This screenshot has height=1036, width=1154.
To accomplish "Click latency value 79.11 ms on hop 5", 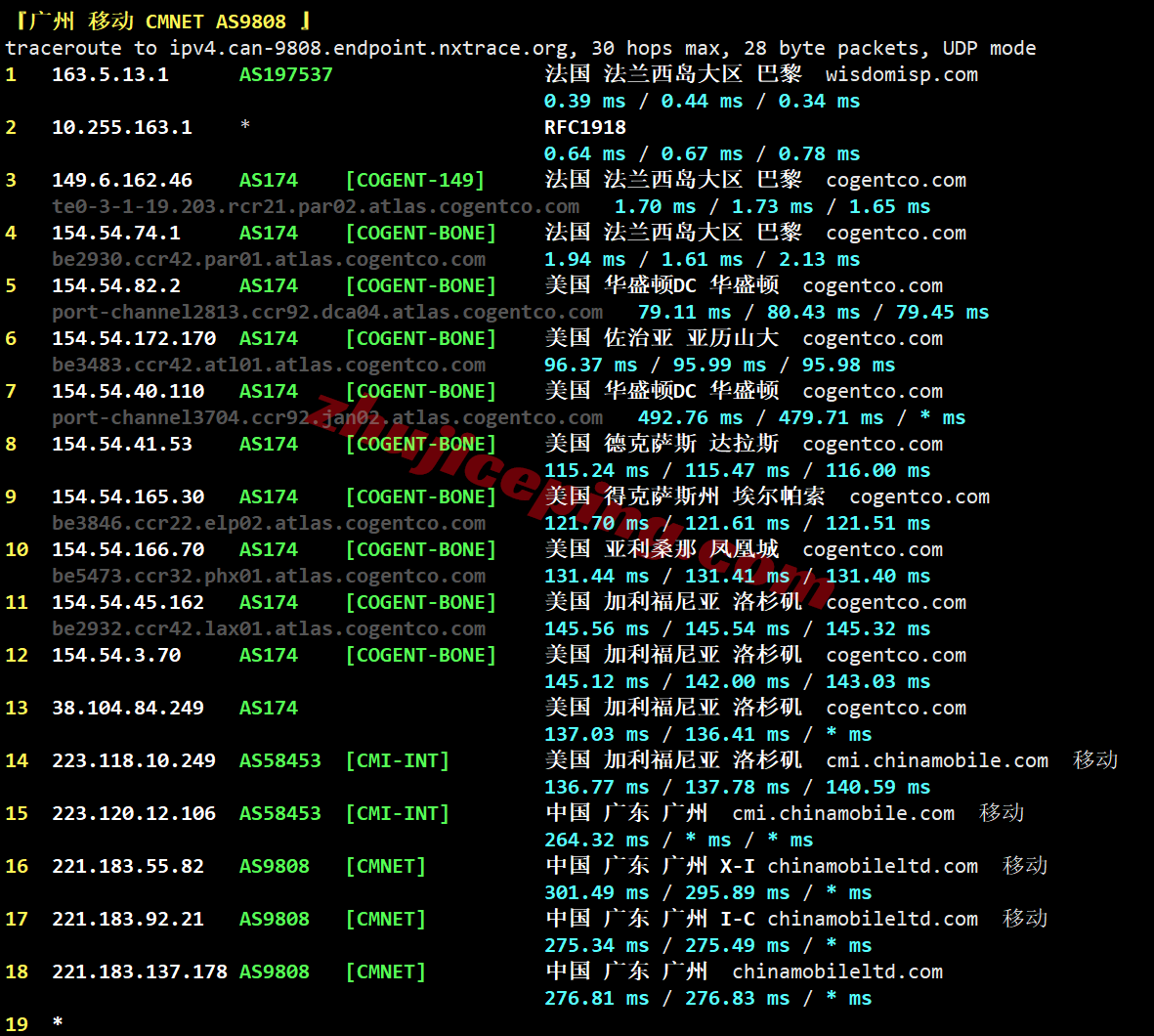I will tap(684, 312).
